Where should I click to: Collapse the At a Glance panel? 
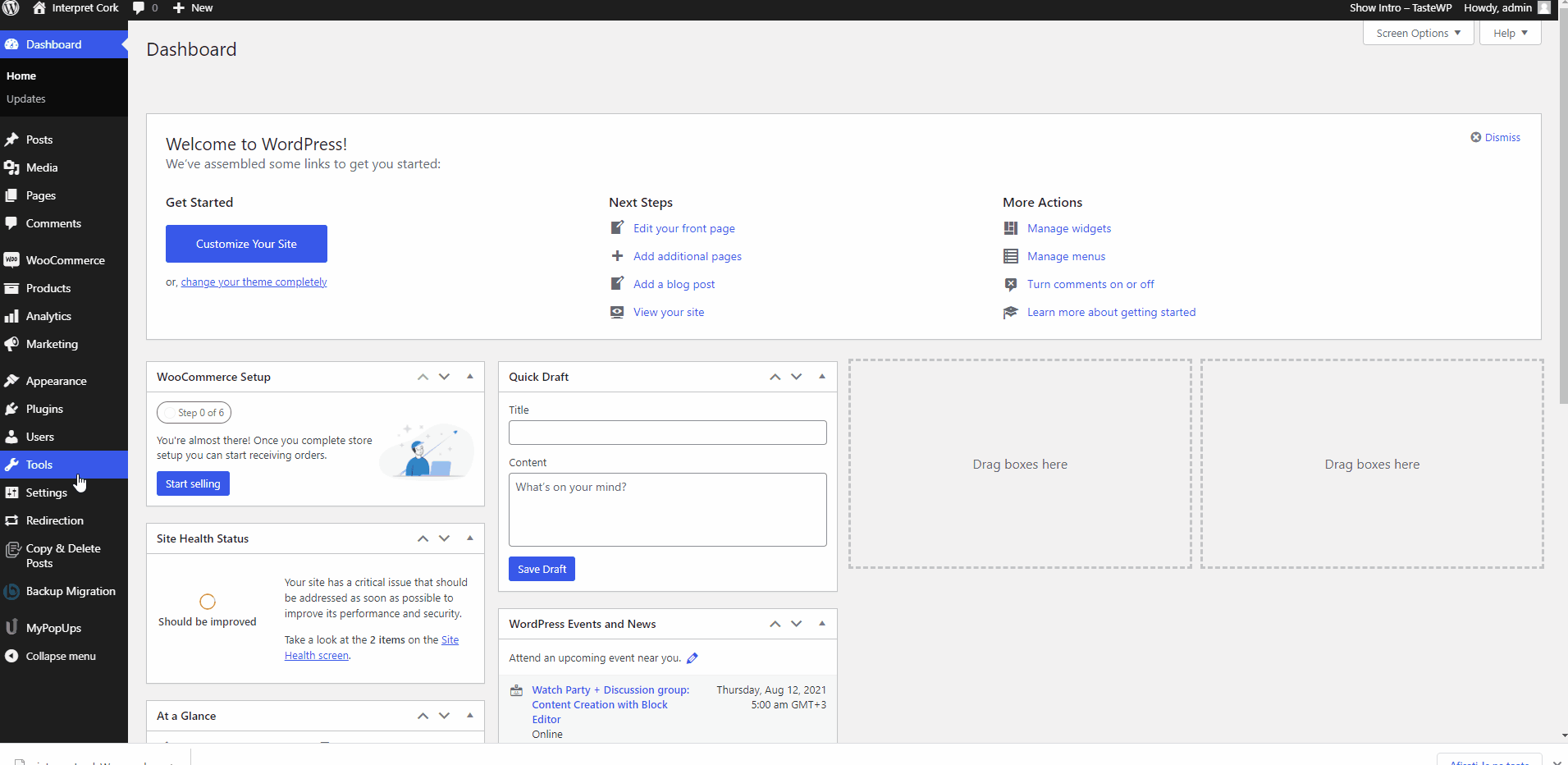pyautogui.click(x=469, y=715)
